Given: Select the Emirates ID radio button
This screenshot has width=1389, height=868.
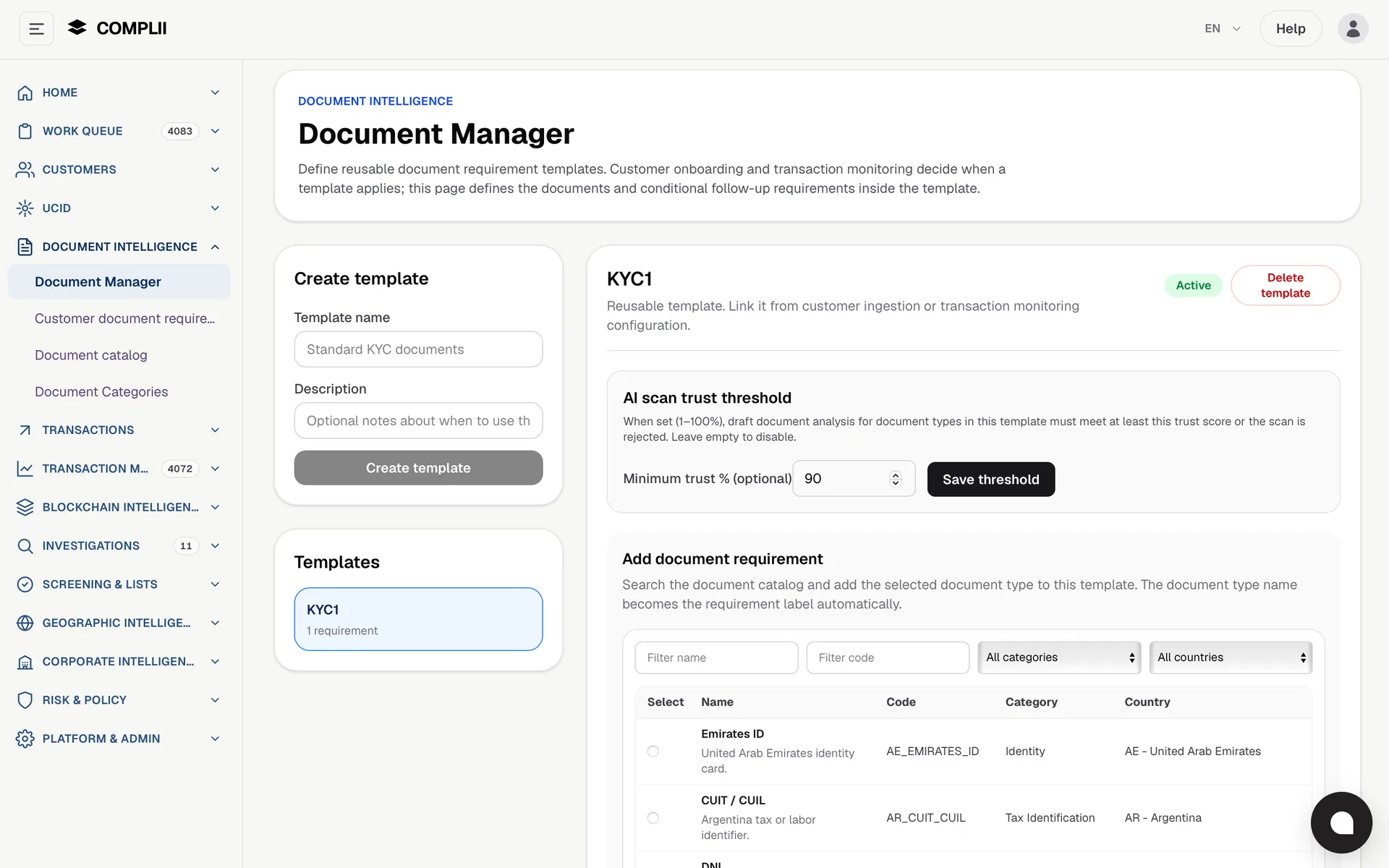Looking at the screenshot, I should click(653, 752).
